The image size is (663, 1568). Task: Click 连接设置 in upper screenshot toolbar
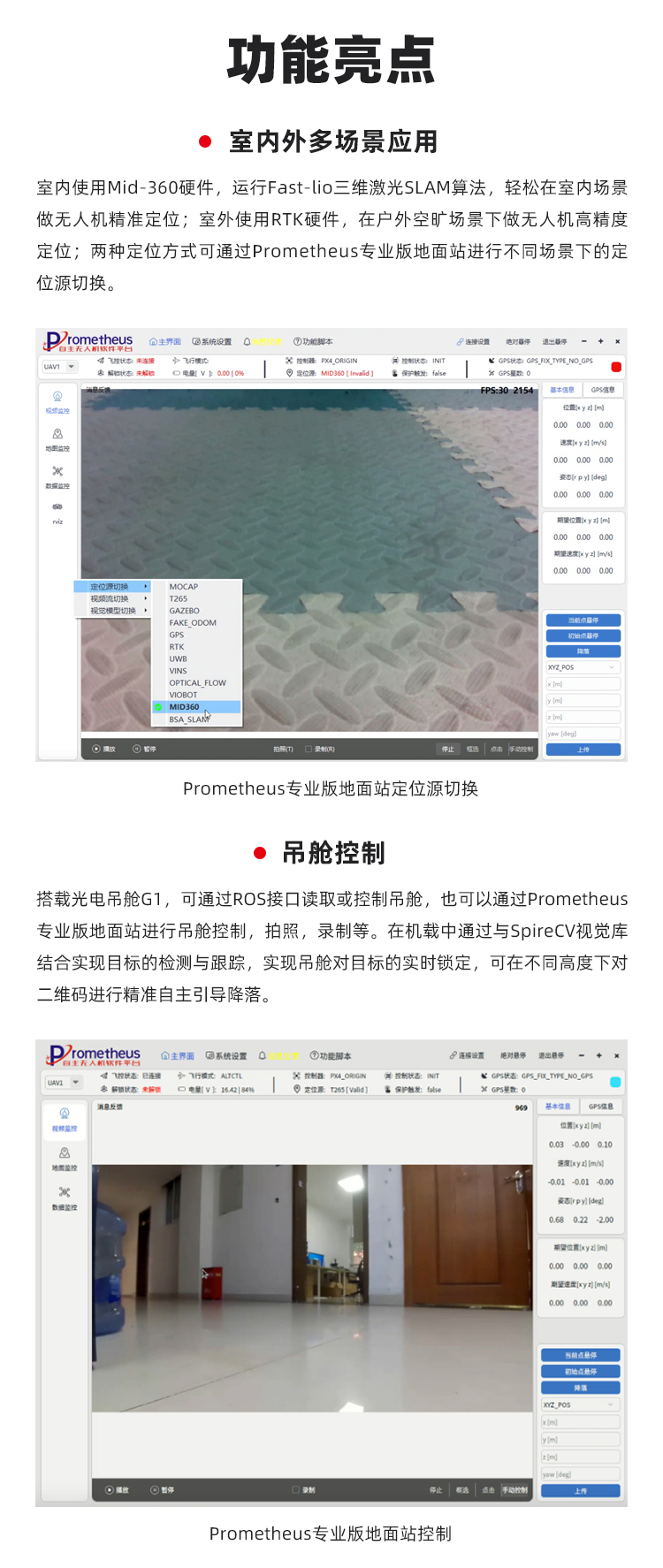(473, 341)
